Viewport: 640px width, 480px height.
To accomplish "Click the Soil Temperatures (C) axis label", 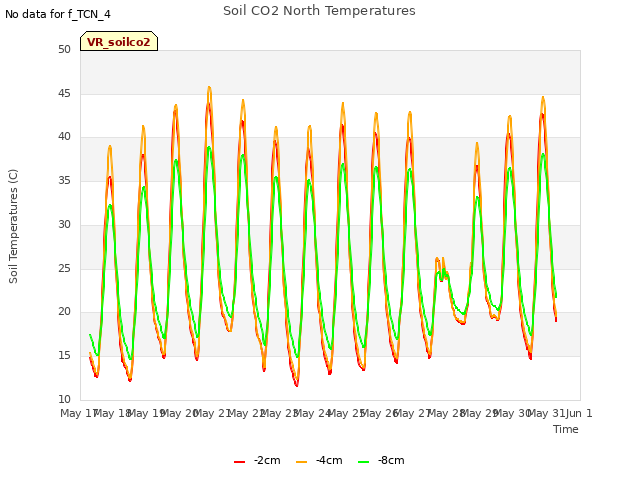I will click(13, 226).
